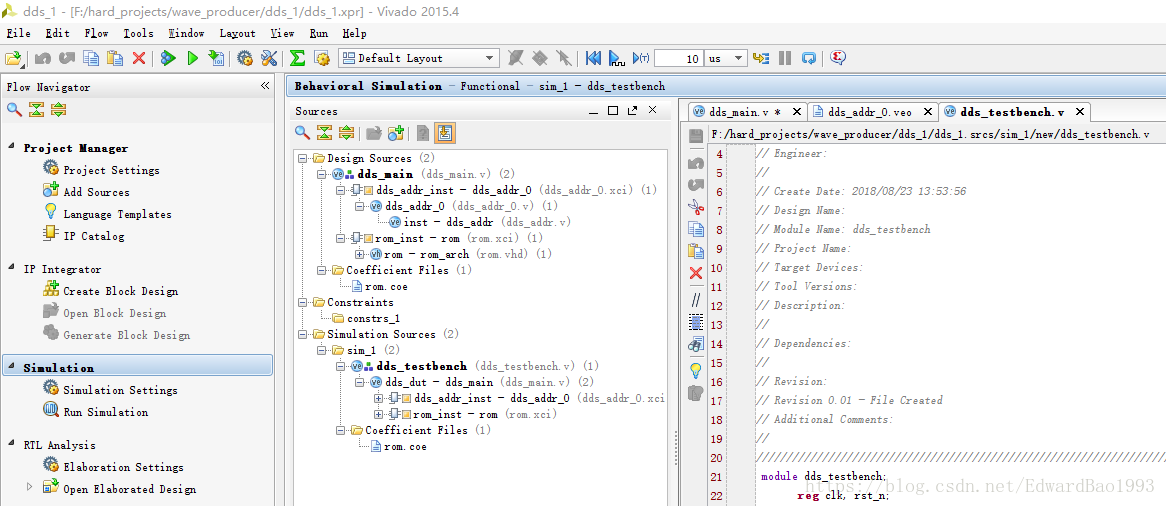Click the Flow Navigator search magnifier

pyautogui.click(x=14, y=109)
